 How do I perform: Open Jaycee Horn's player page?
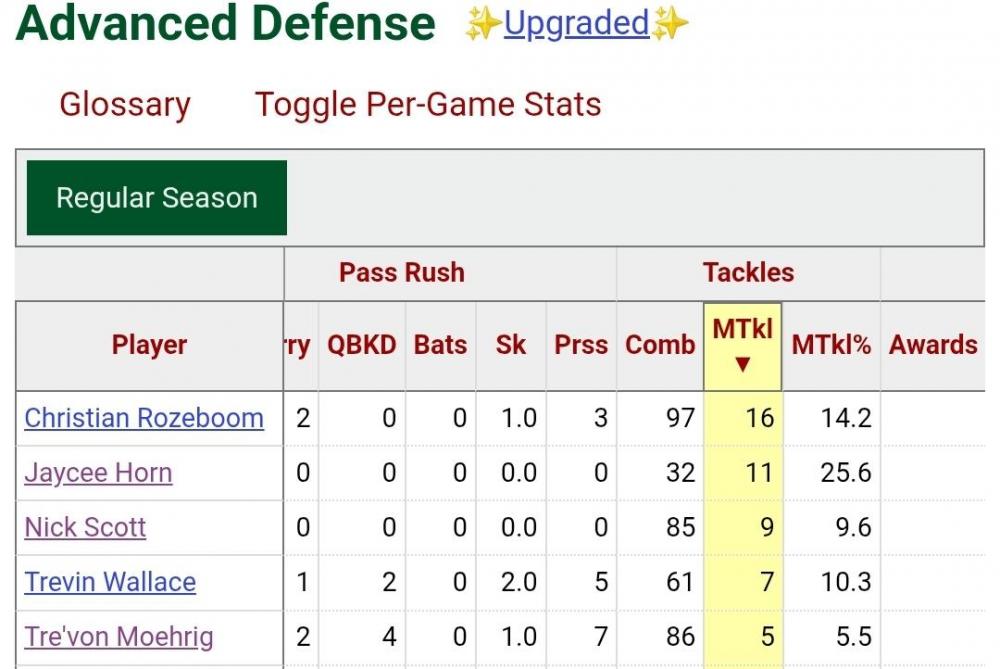pos(98,473)
